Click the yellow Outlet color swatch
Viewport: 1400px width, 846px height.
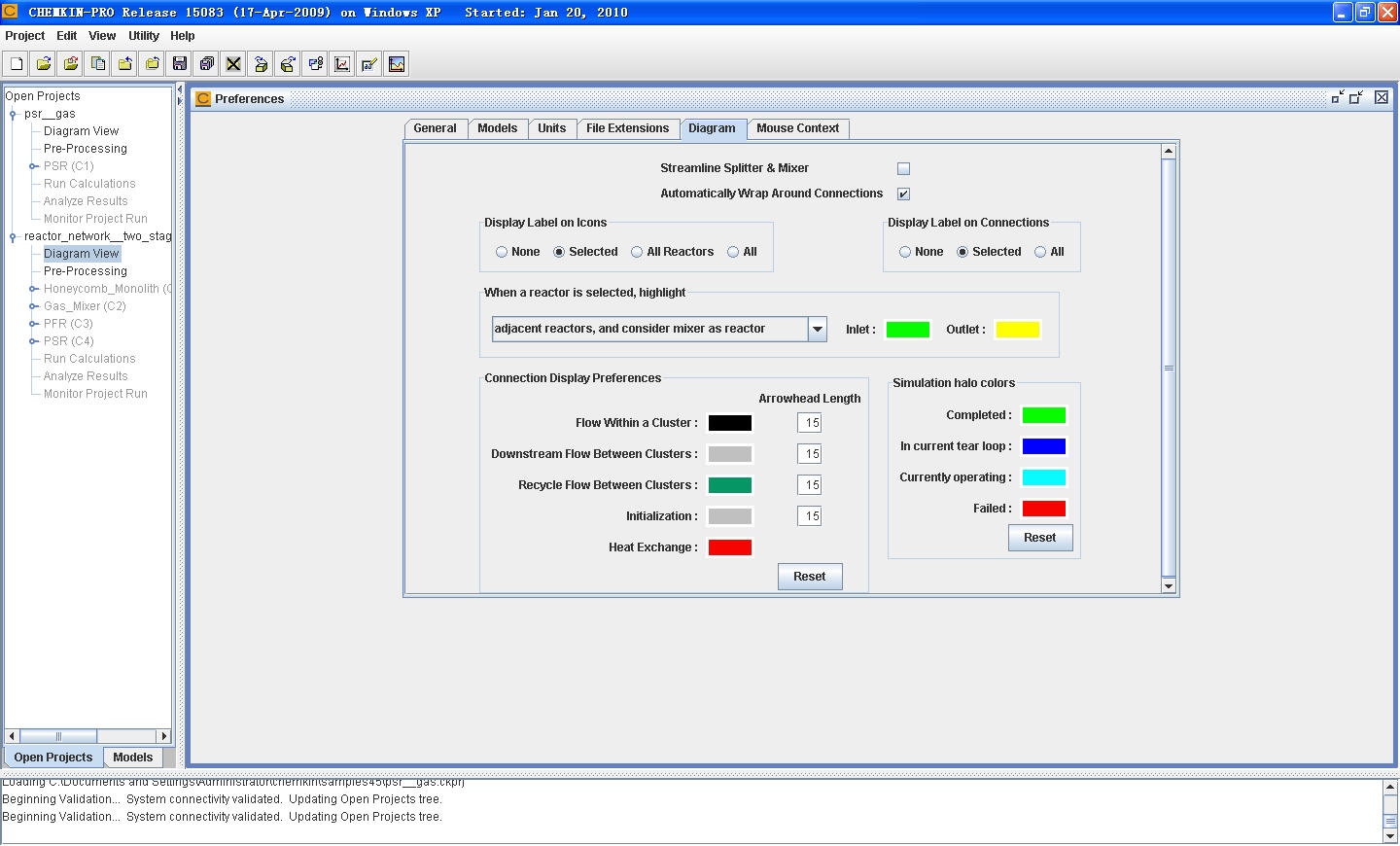pyautogui.click(x=1018, y=330)
